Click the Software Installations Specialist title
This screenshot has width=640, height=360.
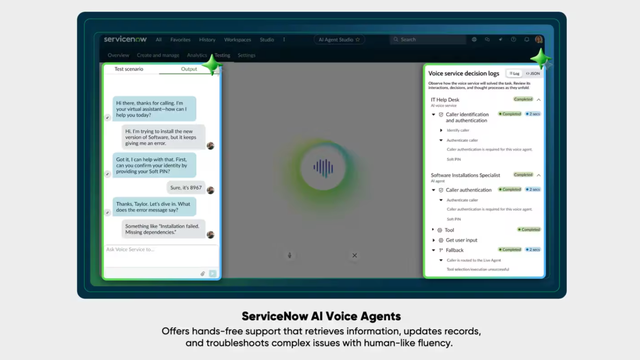pos(465,175)
